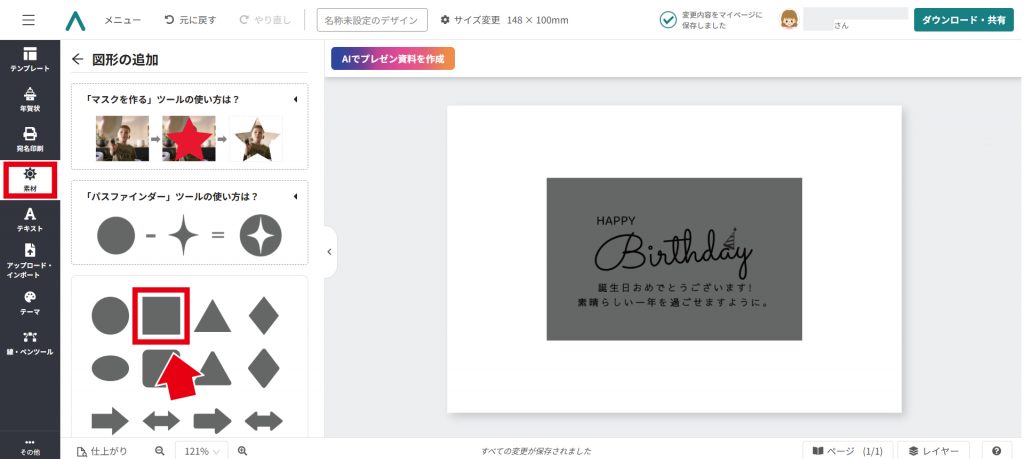This screenshot has width=1024, height=459.
Task: Open the テーマ palette panel
Action: pyautogui.click(x=30, y=302)
